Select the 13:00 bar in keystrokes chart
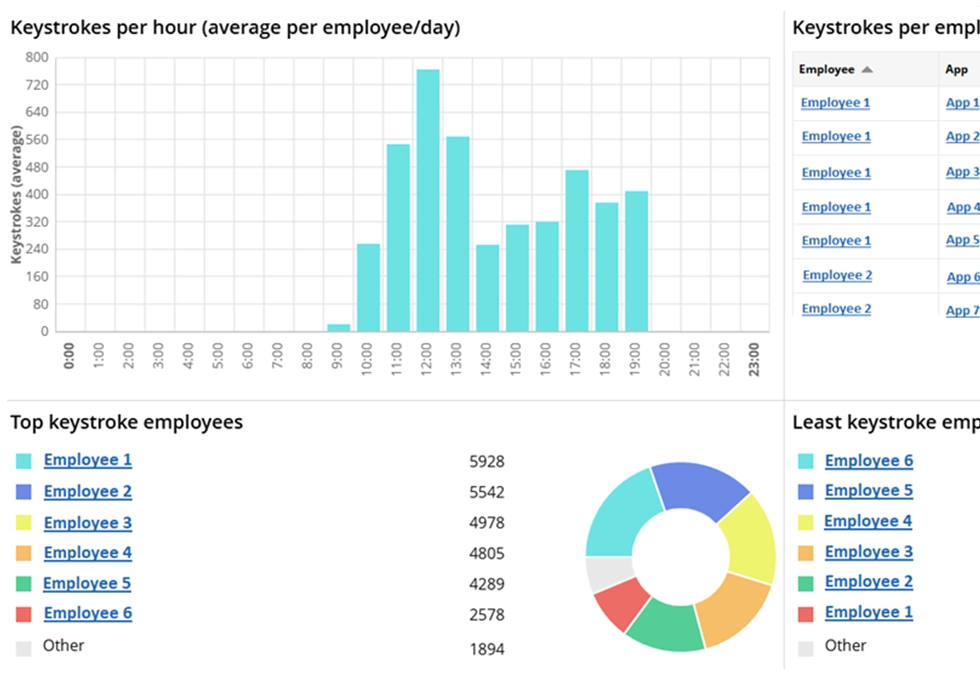Image resolution: width=980 pixels, height=680 pixels. tap(458, 234)
